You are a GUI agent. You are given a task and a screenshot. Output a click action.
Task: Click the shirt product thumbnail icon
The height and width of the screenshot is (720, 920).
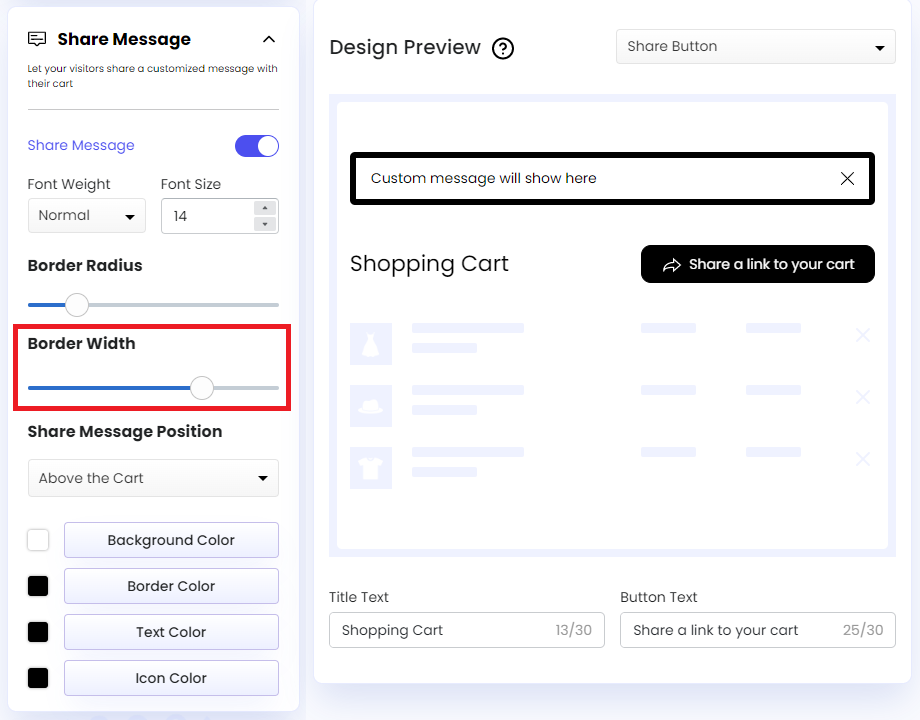pyautogui.click(x=371, y=468)
